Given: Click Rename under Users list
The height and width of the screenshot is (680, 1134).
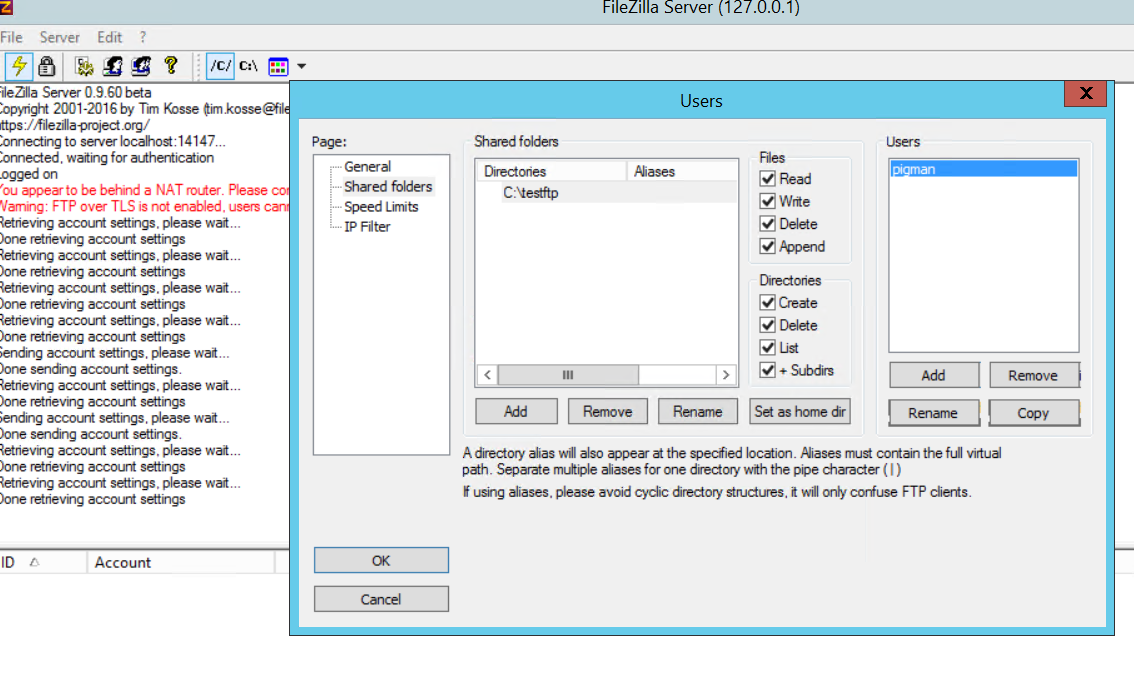Looking at the screenshot, I should [x=934, y=413].
